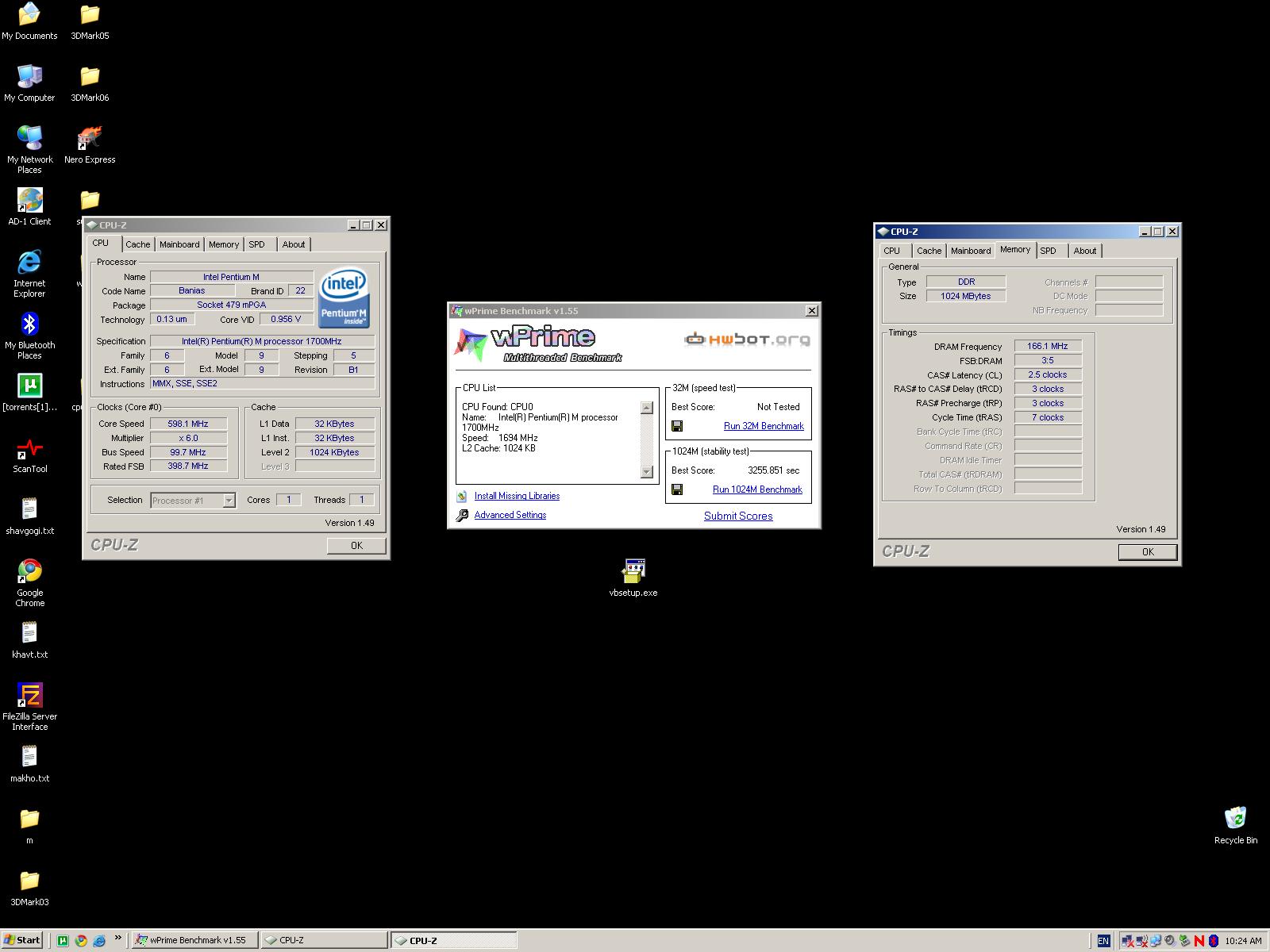Click the Chrome quick launch icon

click(x=81, y=941)
